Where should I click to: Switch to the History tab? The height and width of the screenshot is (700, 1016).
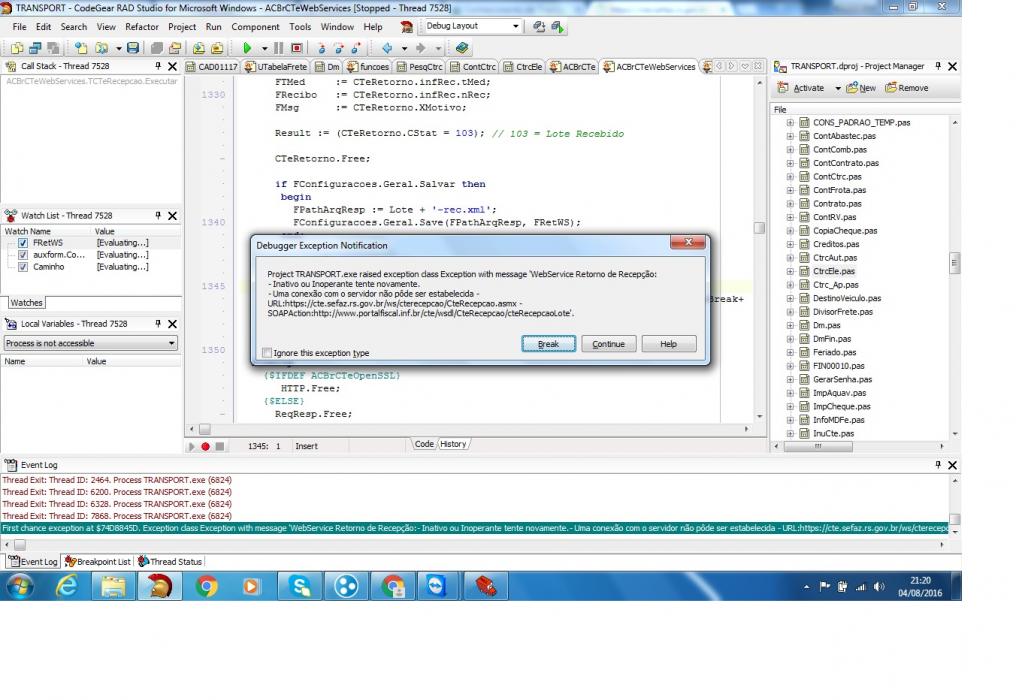[x=453, y=444]
